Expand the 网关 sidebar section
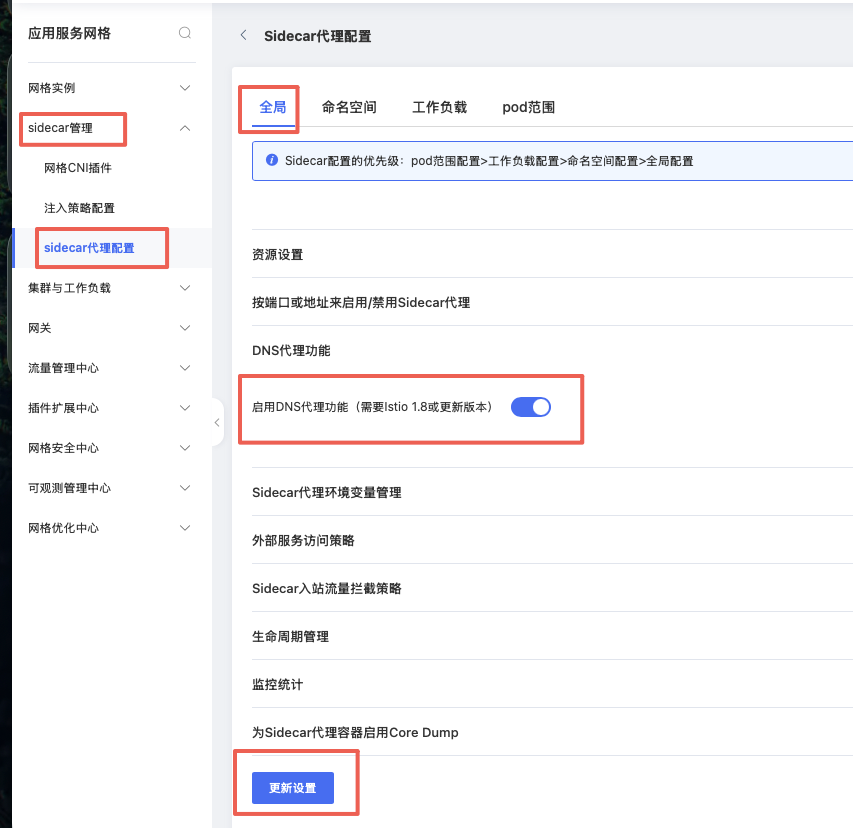Screen dimensions: 853x828 click(110, 328)
